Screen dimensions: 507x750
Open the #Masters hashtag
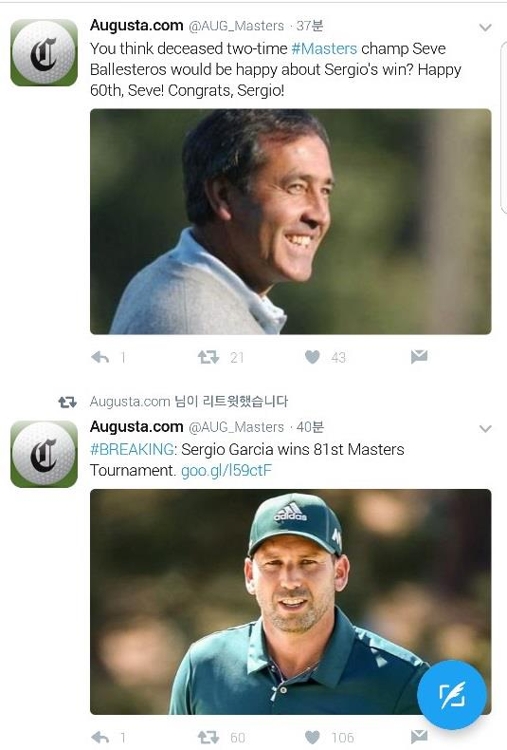point(324,48)
